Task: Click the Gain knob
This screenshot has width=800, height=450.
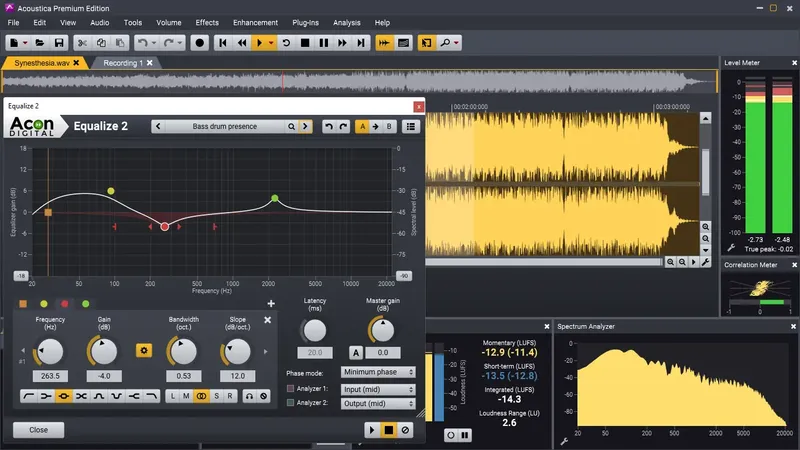Action: point(104,351)
